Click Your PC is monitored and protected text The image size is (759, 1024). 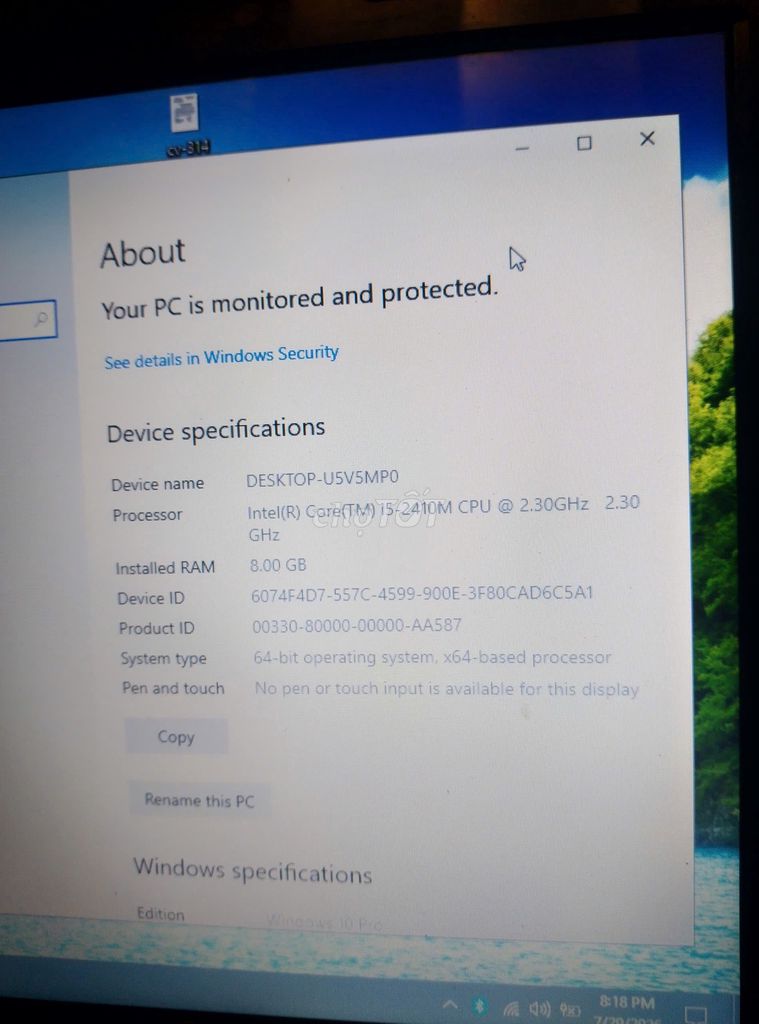pos(299,298)
